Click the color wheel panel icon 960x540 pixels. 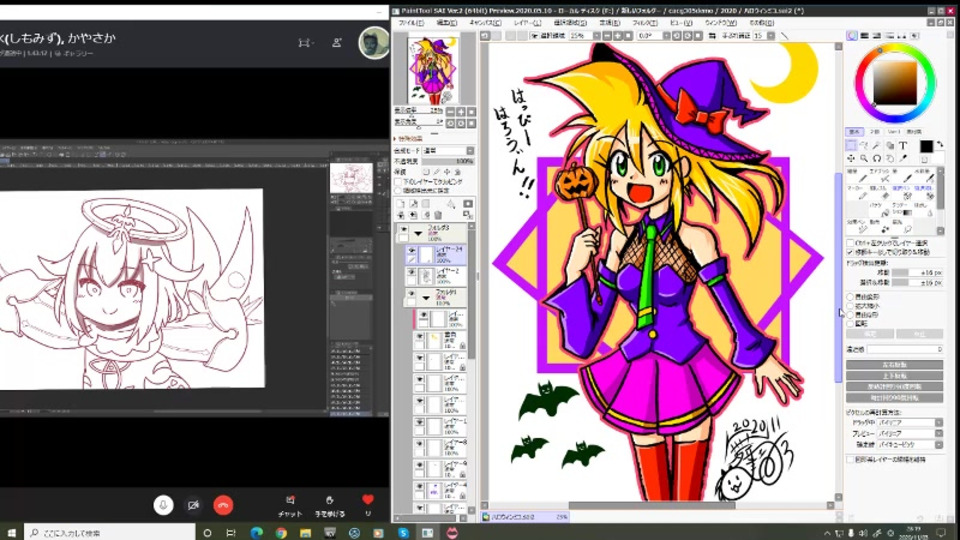pos(852,36)
